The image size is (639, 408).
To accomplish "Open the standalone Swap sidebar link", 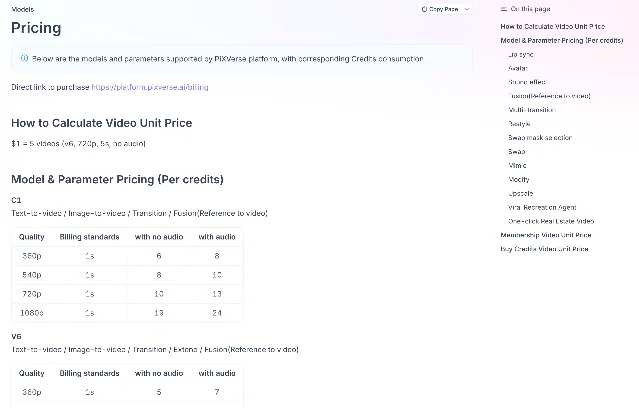I will 517,151.
